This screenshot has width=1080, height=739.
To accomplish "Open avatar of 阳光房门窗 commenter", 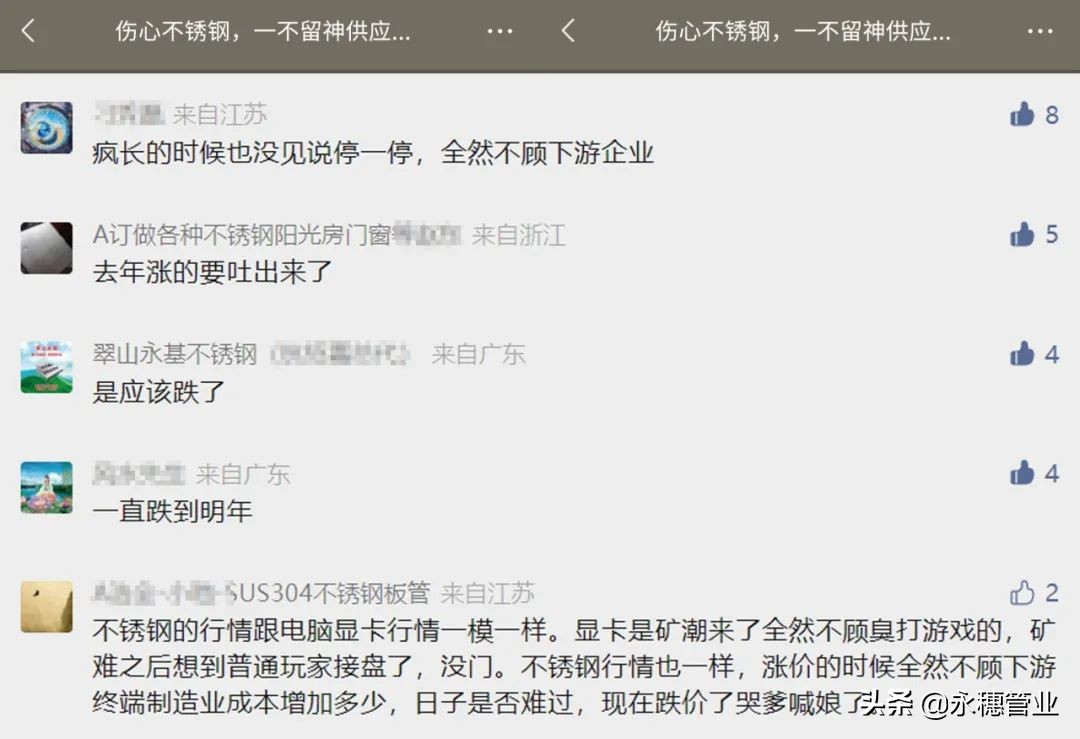I will tap(46, 248).
